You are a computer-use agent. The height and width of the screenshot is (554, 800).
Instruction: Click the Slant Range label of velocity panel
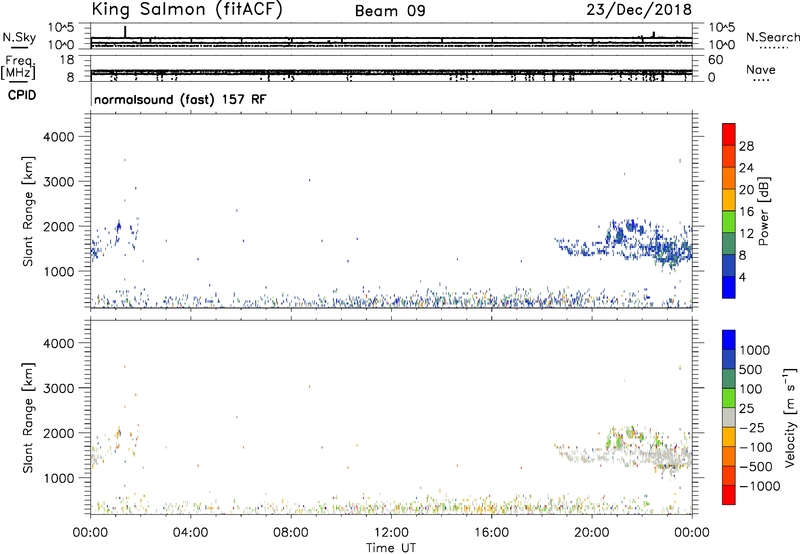tap(28, 417)
